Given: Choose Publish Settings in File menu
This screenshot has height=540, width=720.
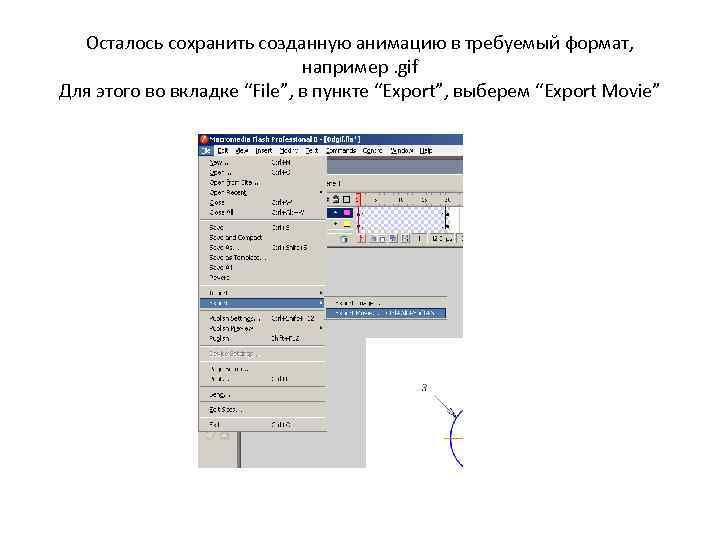Looking at the screenshot, I should [263, 318].
